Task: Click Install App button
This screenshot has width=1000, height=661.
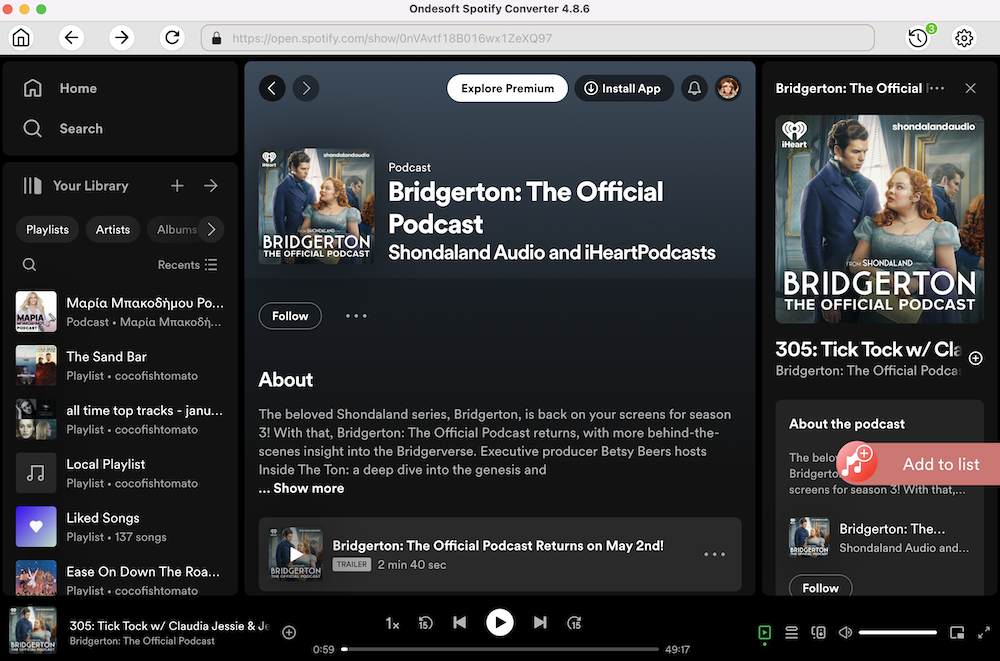Action: 624,88
